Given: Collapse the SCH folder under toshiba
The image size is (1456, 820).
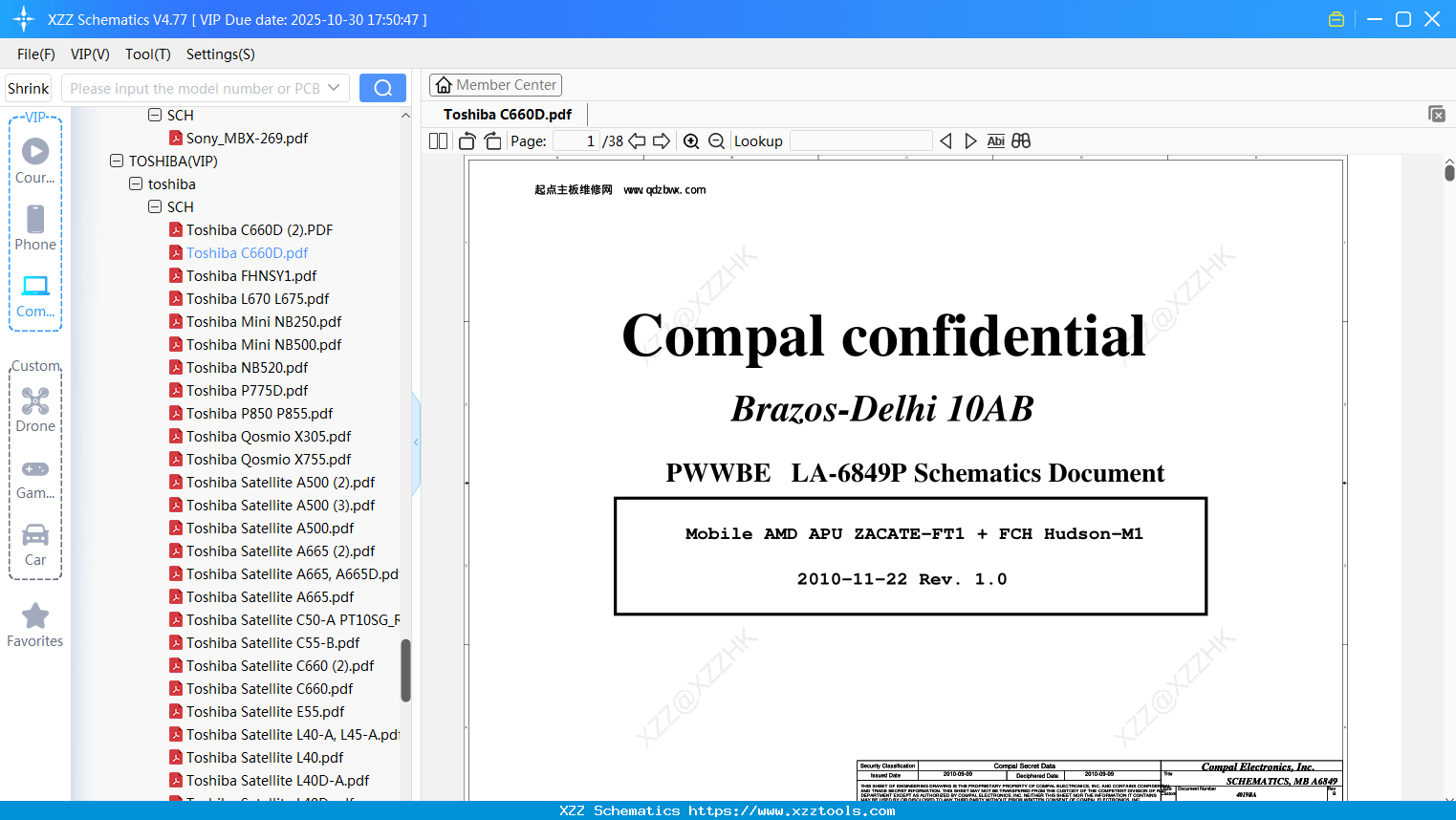Looking at the screenshot, I should click(155, 207).
